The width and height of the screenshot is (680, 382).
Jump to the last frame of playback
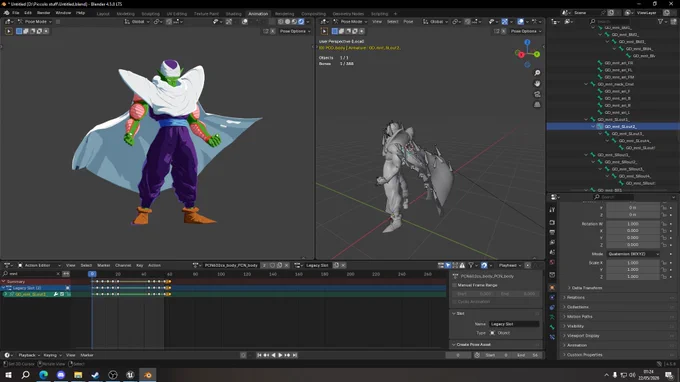pos(295,355)
